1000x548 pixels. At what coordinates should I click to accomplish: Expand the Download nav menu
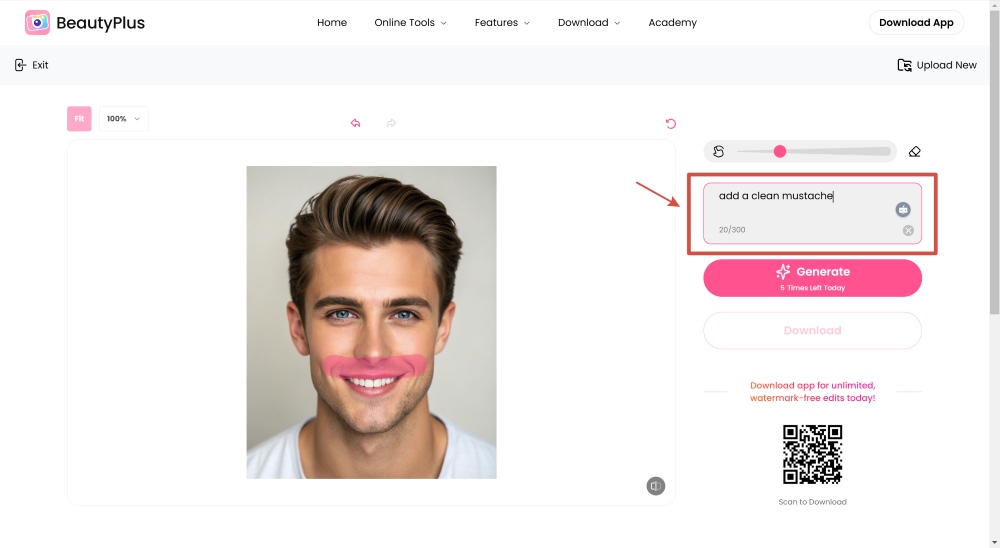click(x=589, y=22)
